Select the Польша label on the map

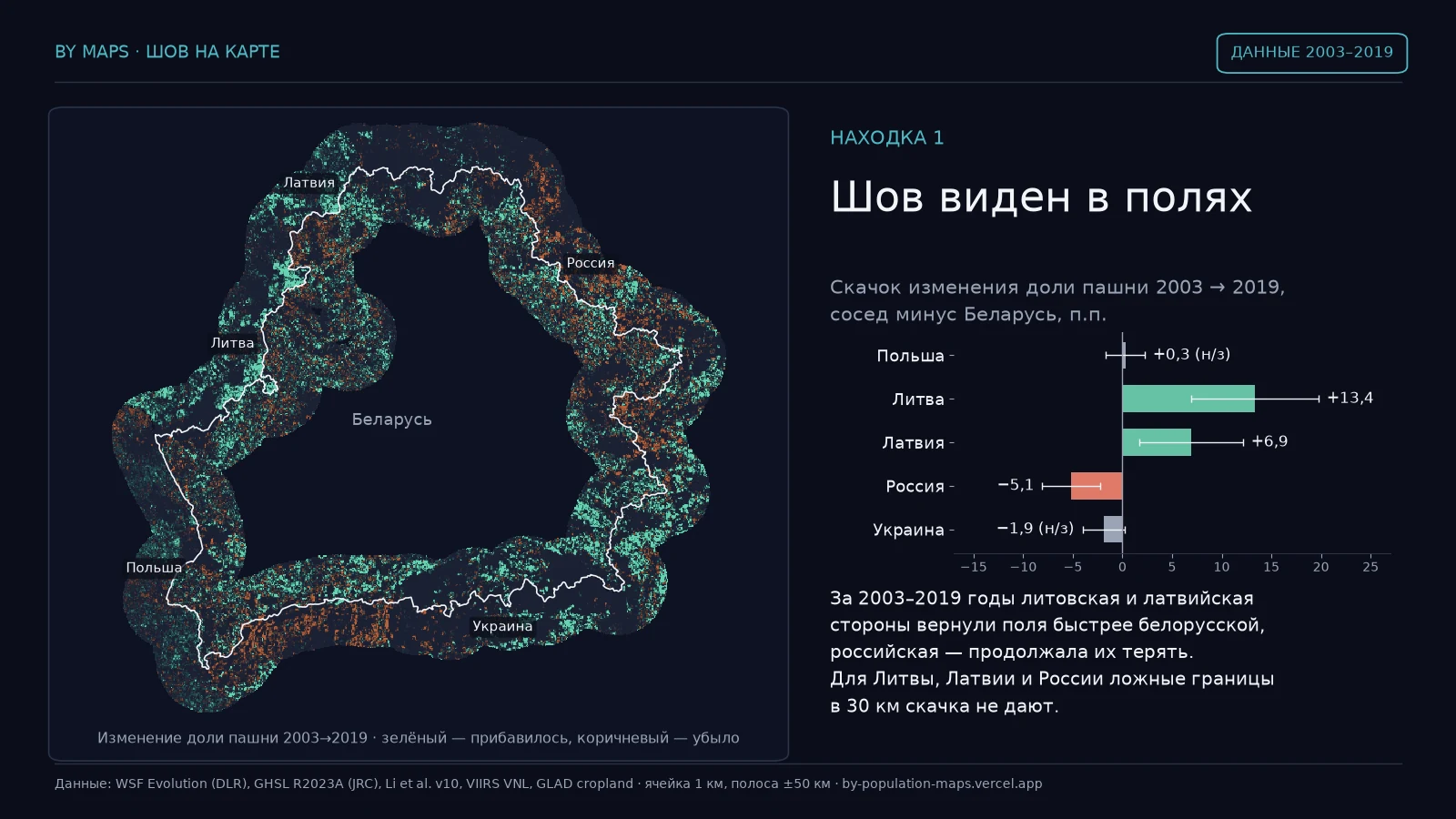(154, 568)
